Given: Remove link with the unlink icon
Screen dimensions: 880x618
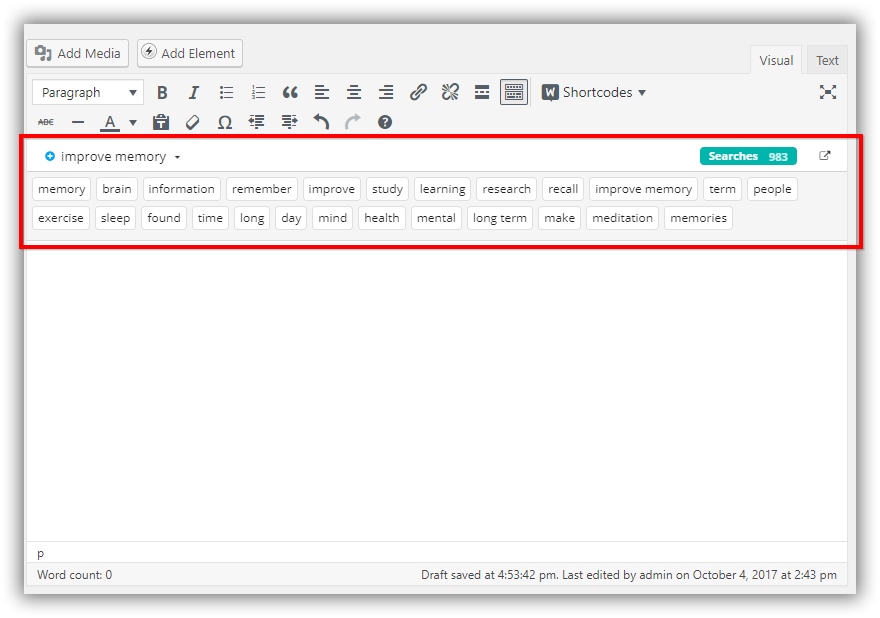Looking at the screenshot, I should pos(450,92).
